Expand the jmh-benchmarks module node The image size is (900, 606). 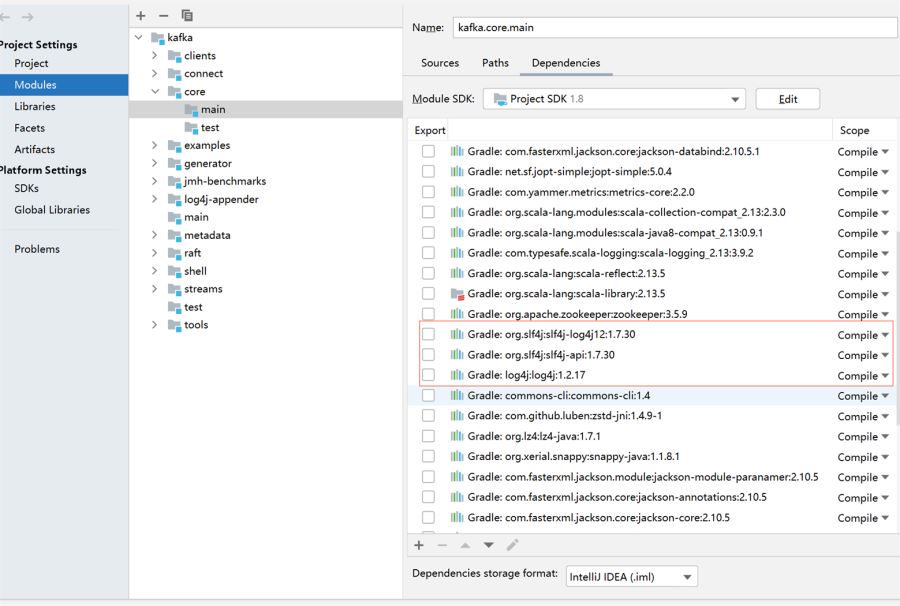click(154, 181)
